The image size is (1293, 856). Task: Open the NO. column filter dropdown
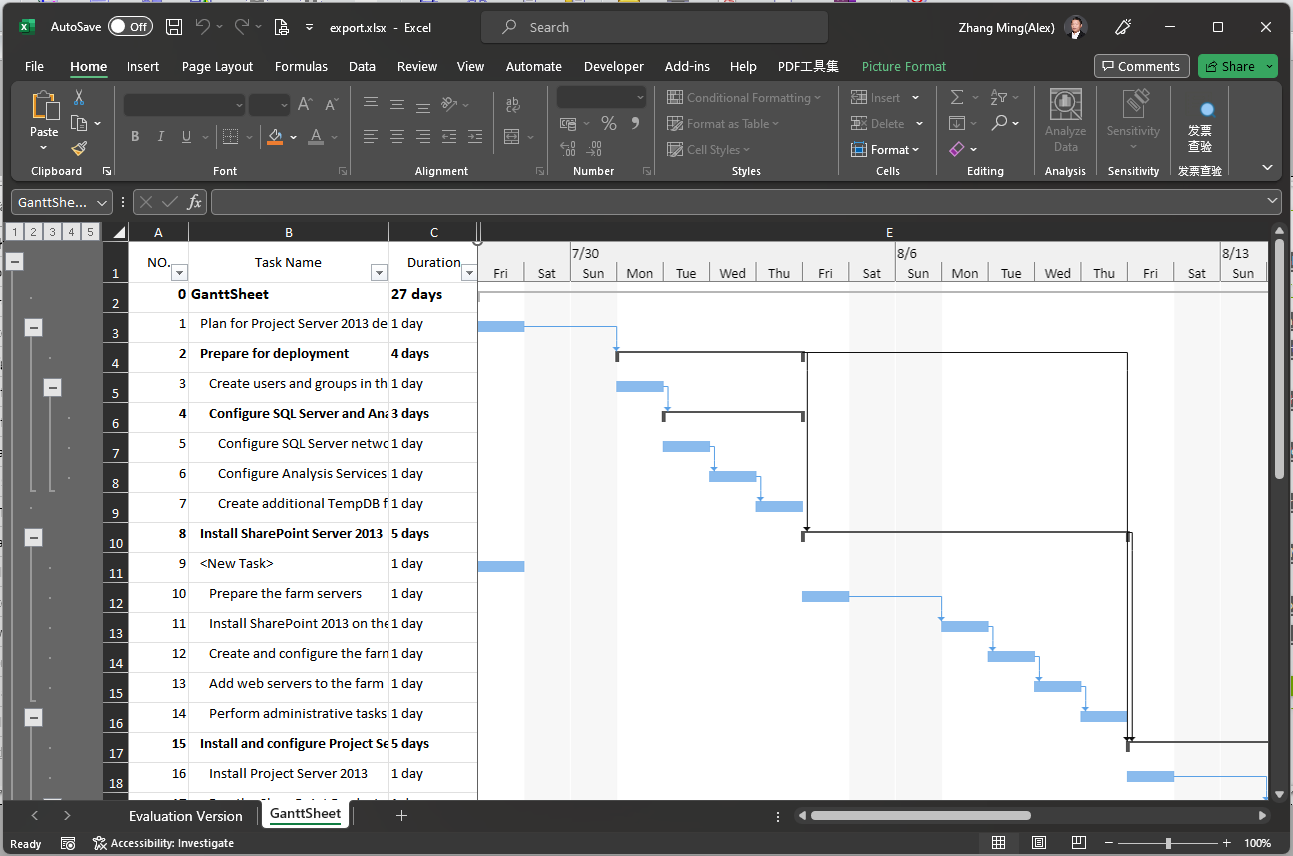point(179,272)
